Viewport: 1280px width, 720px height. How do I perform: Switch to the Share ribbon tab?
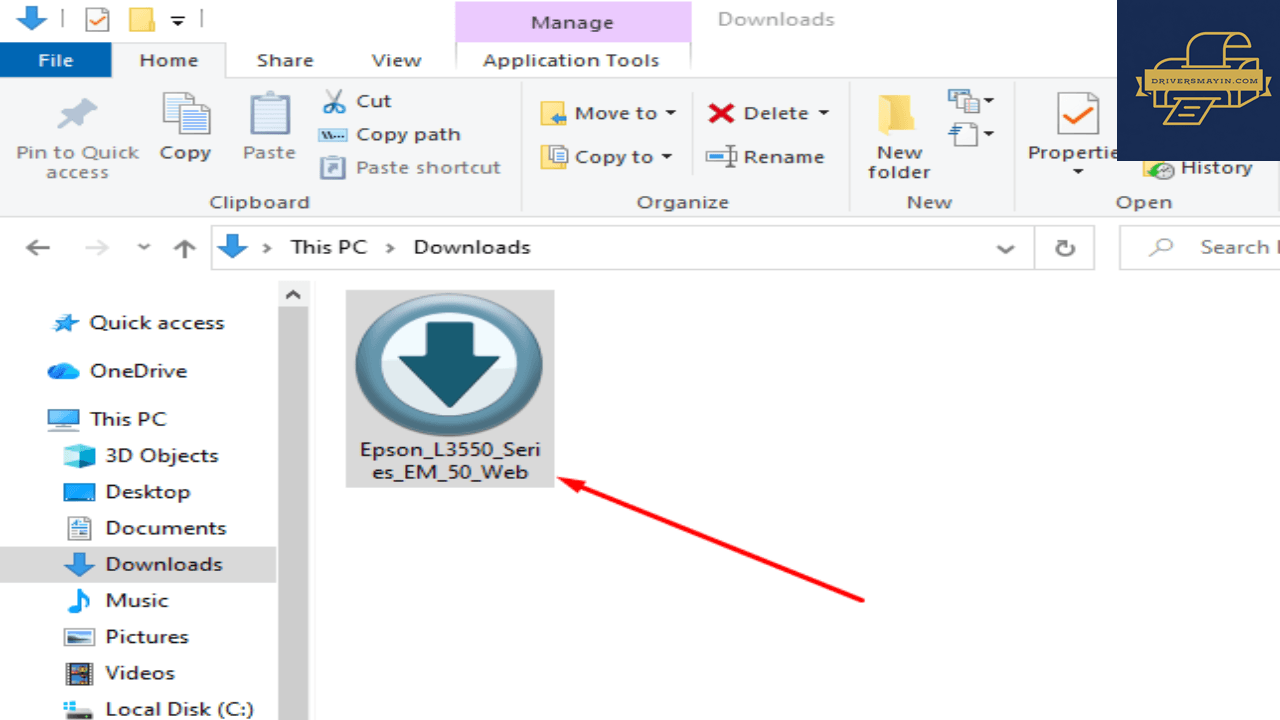click(x=285, y=60)
